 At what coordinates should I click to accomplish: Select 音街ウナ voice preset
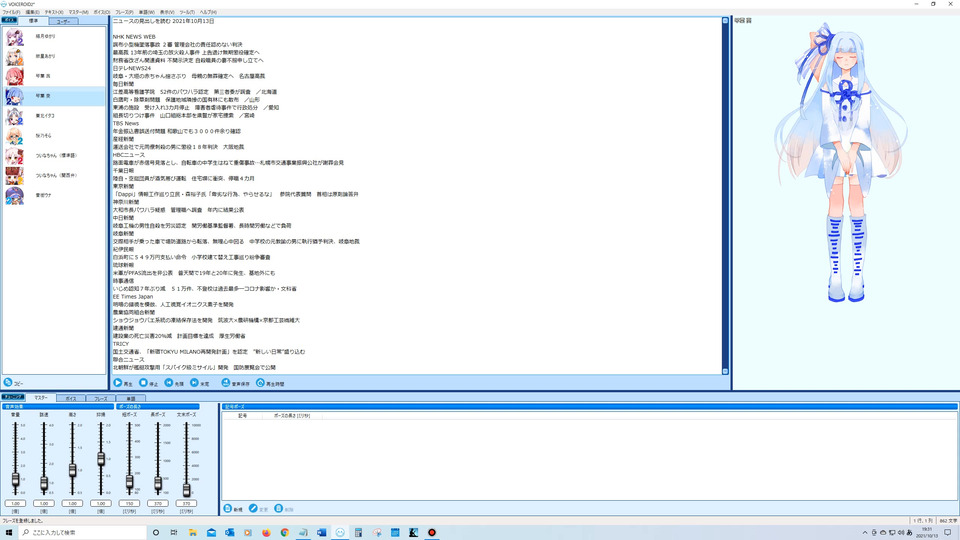click(54, 195)
